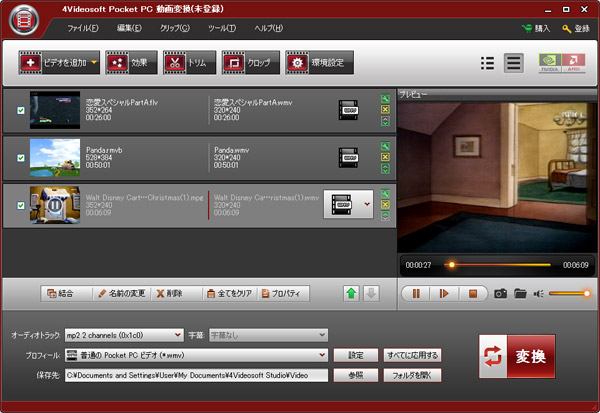This screenshot has height=413, width=600.
Task: Open the Help (ヘルプ) menu
Action: pos(269,28)
